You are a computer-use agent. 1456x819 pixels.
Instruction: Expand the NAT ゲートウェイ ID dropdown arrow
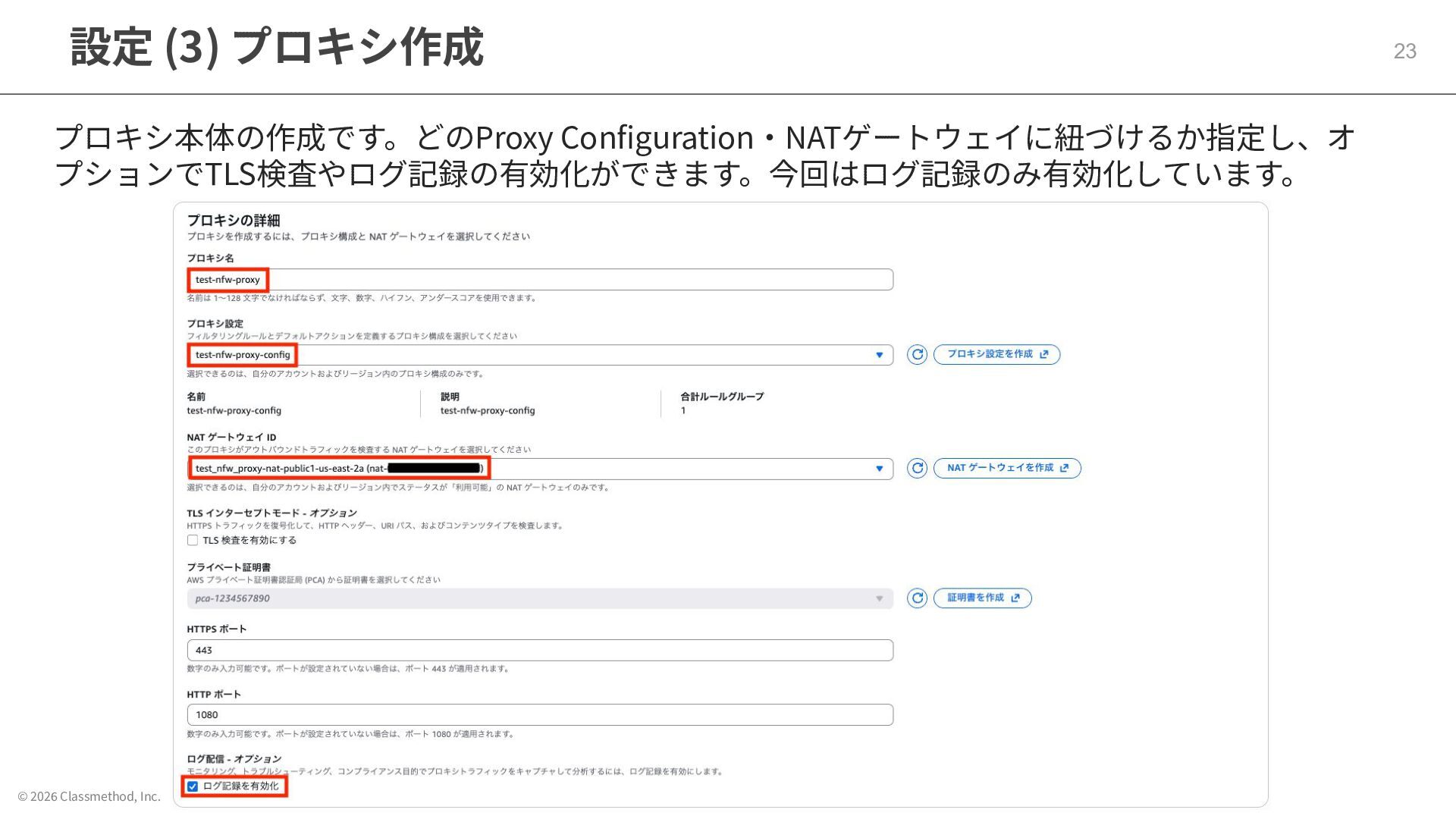pyautogui.click(x=879, y=469)
